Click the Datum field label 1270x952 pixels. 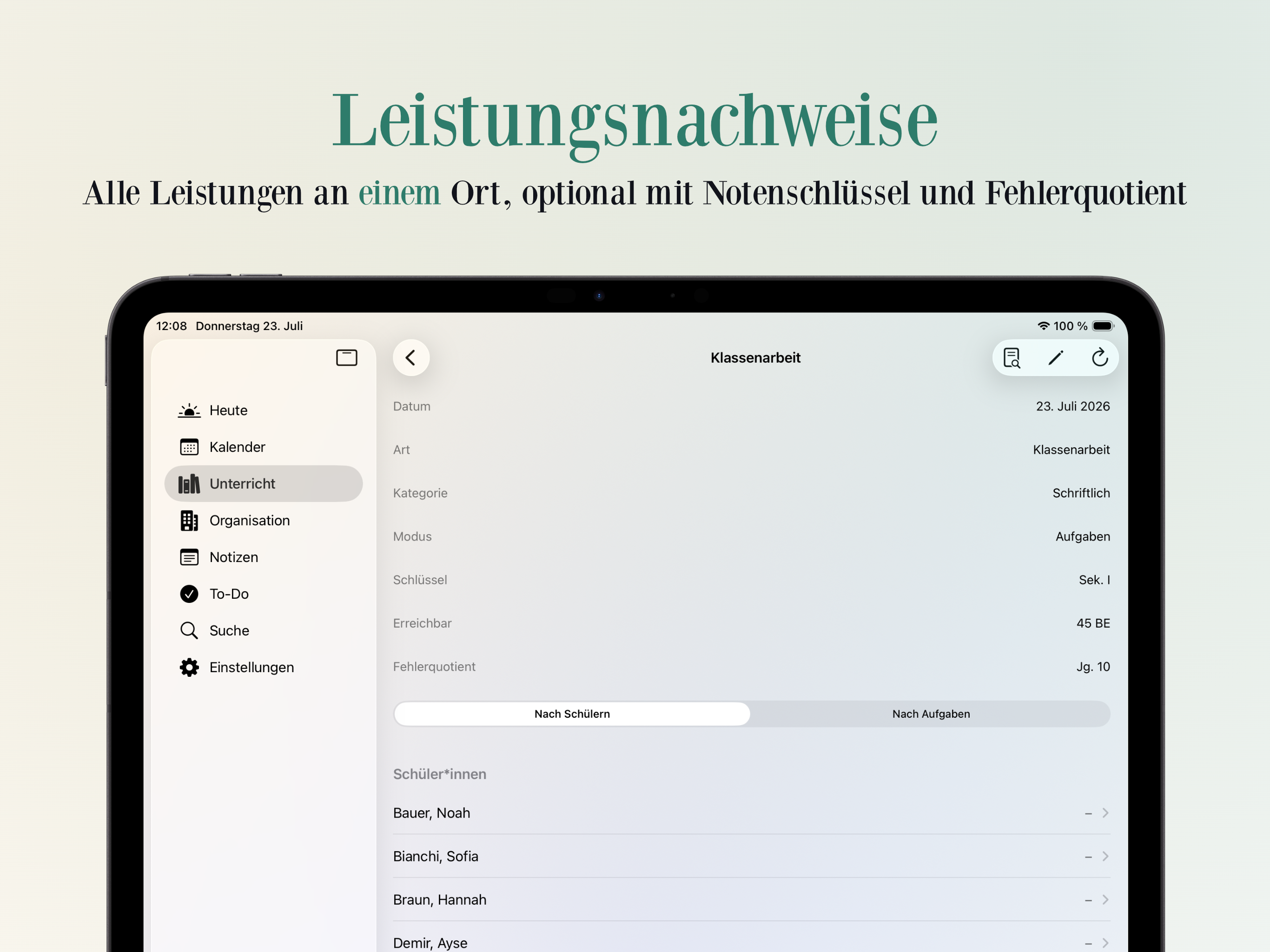click(412, 407)
